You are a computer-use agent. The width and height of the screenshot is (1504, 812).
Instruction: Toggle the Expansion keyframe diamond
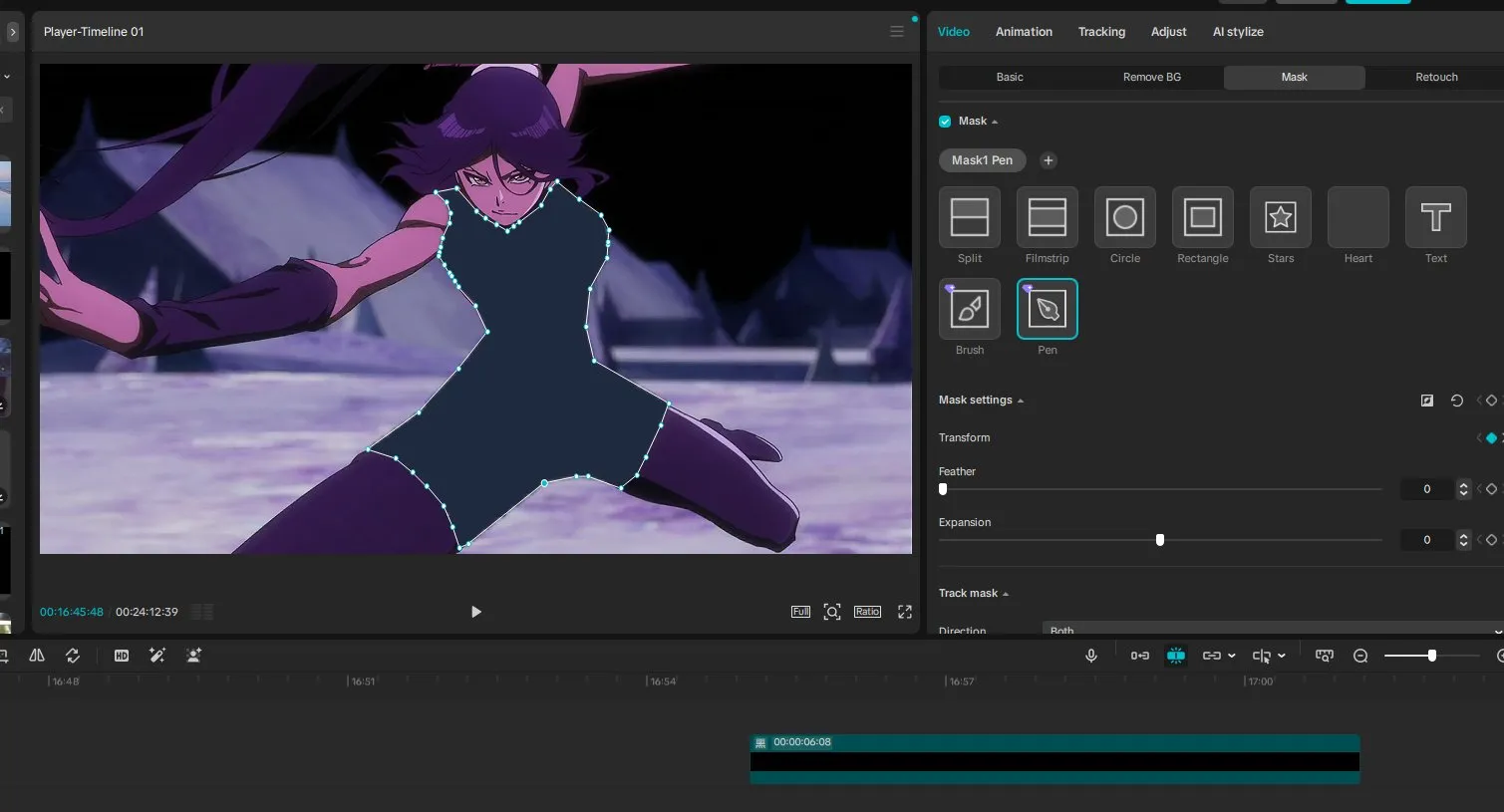coord(1491,540)
